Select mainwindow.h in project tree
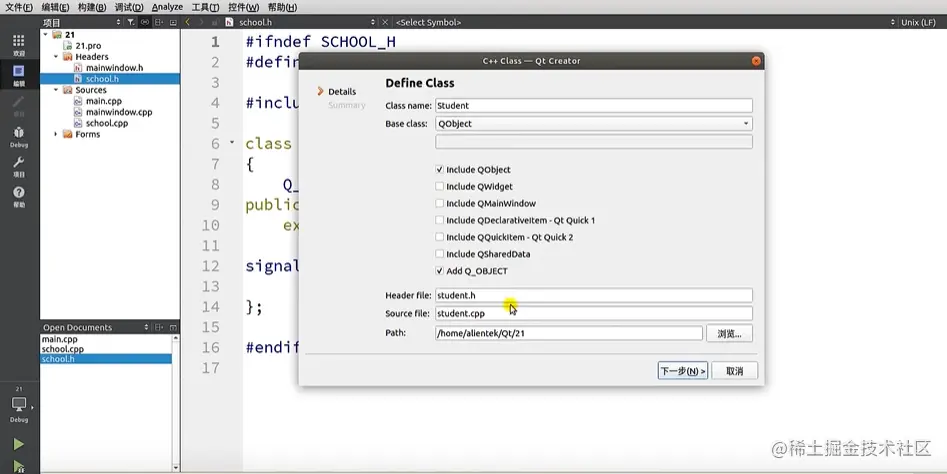This screenshot has height=474, width=947. [x=114, y=68]
